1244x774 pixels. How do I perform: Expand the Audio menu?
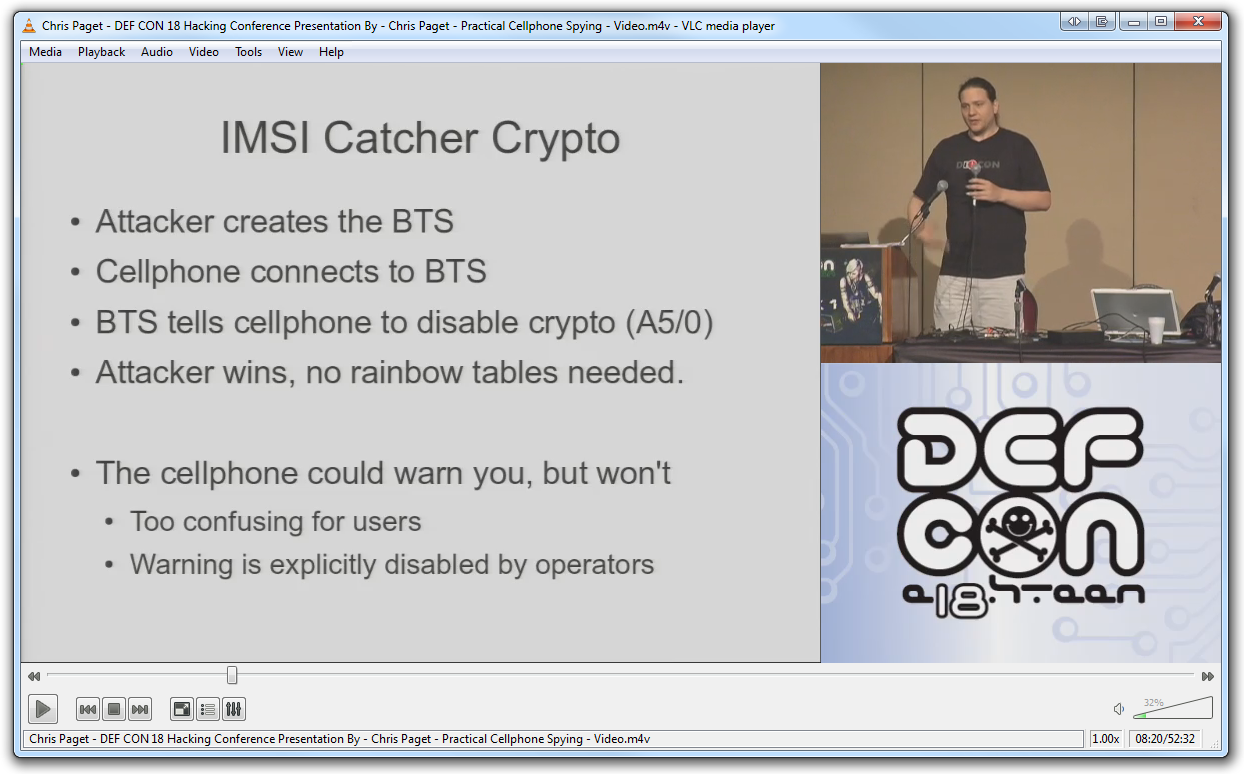coord(157,52)
